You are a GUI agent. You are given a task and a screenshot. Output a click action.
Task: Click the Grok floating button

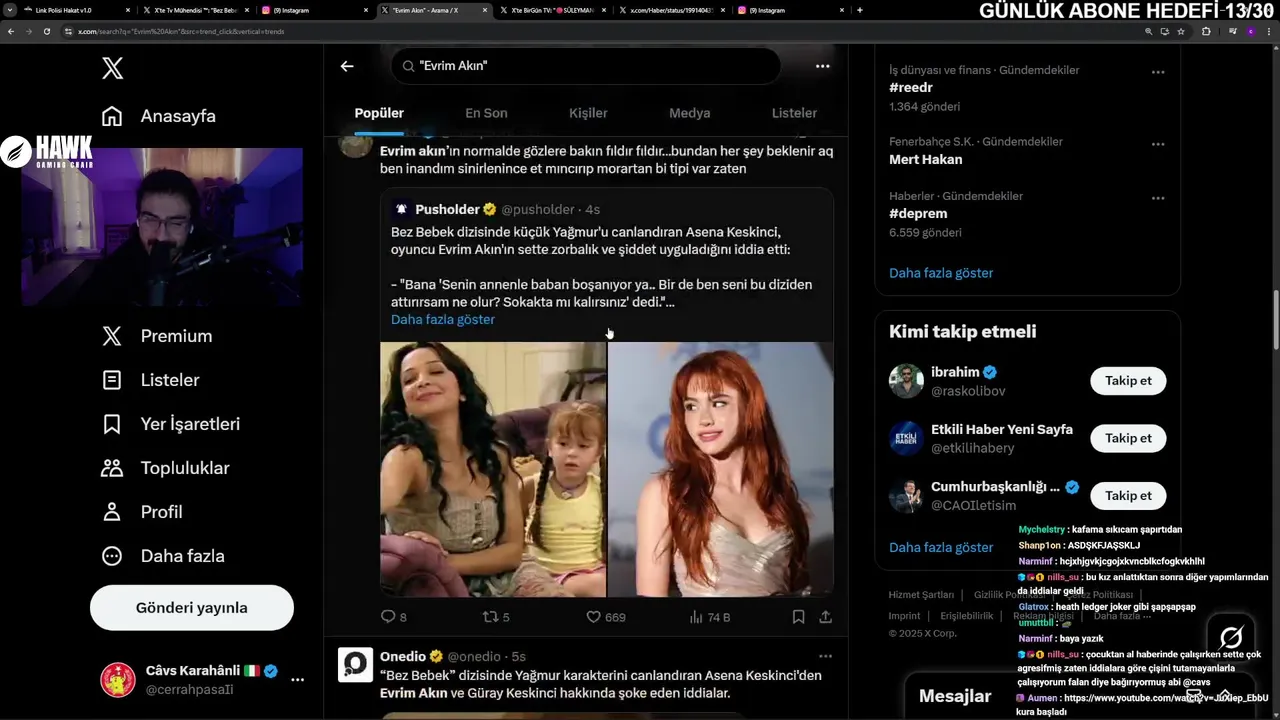tap(1231, 637)
